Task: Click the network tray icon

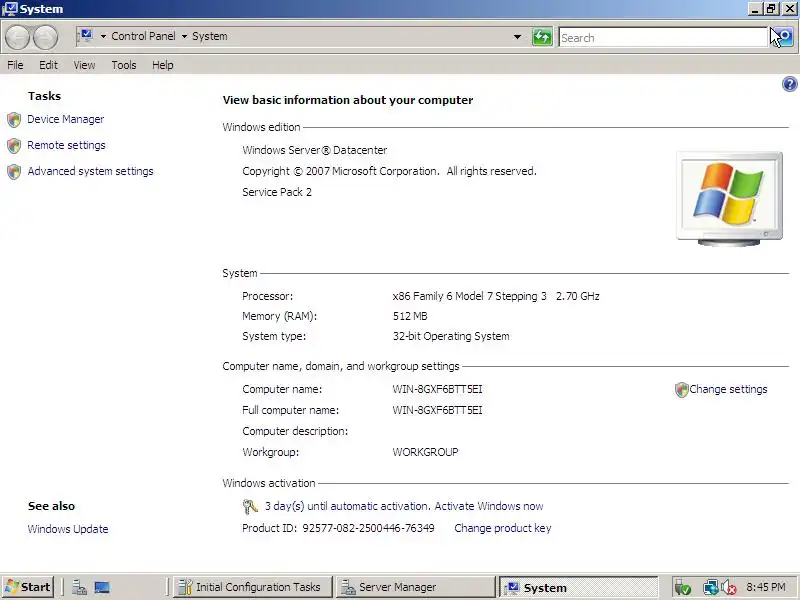Action: click(x=710, y=588)
